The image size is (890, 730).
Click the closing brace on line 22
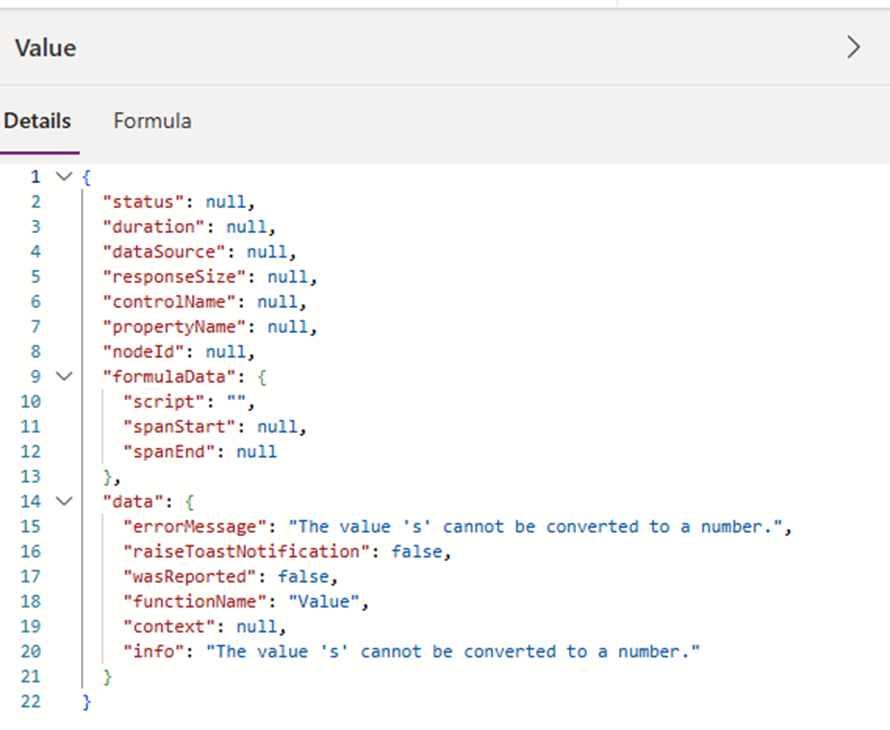coord(86,702)
